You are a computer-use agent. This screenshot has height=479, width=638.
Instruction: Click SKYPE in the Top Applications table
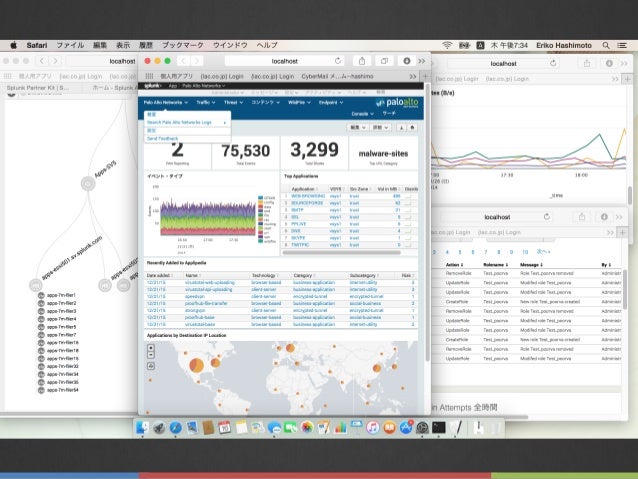point(298,238)
